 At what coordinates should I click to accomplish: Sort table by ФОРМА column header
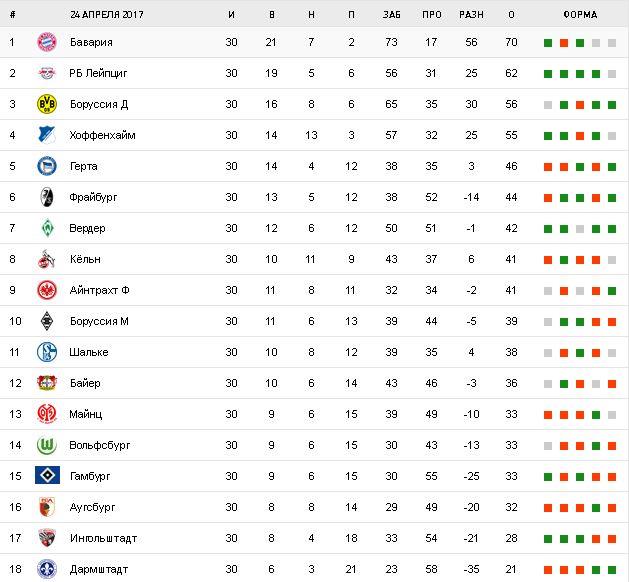[x=580, y=15]
